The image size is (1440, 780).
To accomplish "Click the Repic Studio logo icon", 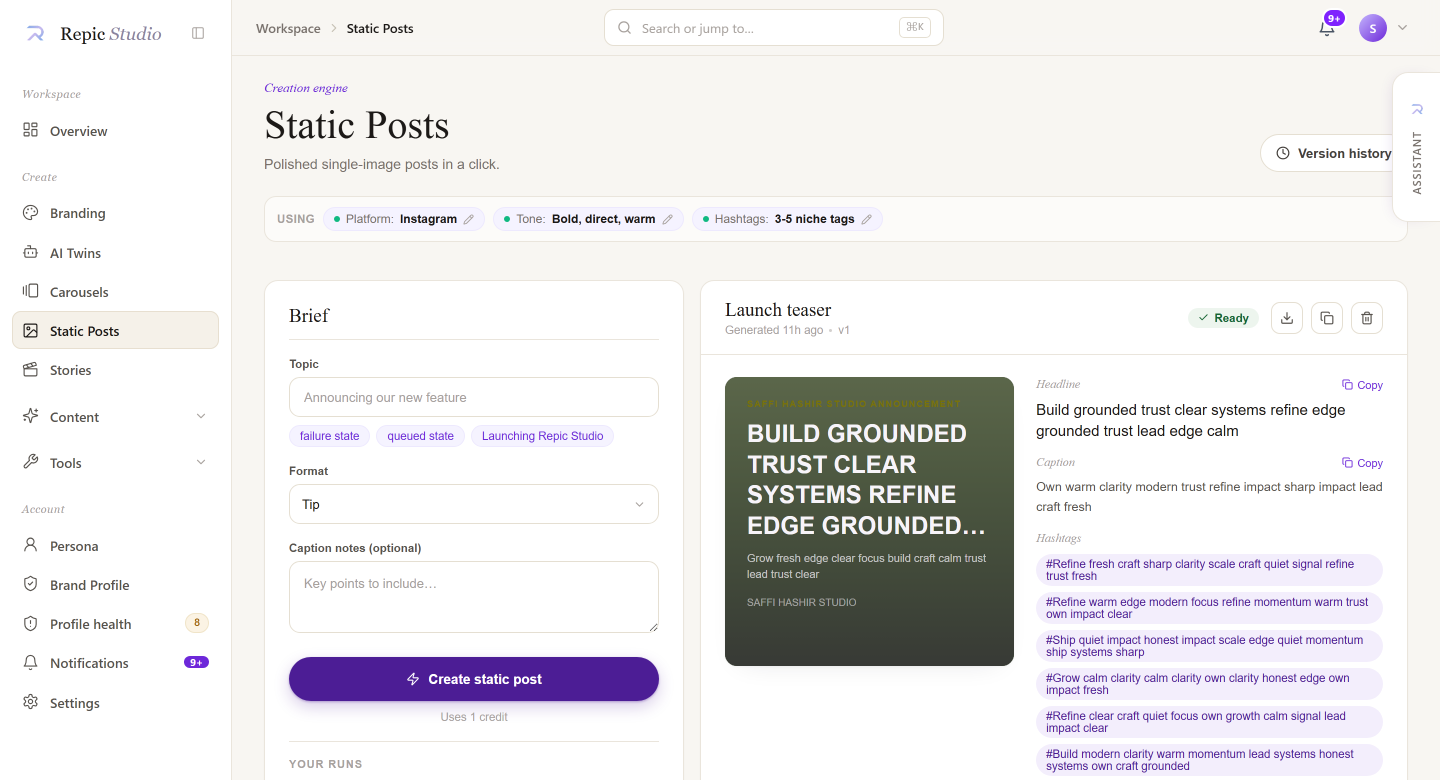I will click(x=35, y=33).
